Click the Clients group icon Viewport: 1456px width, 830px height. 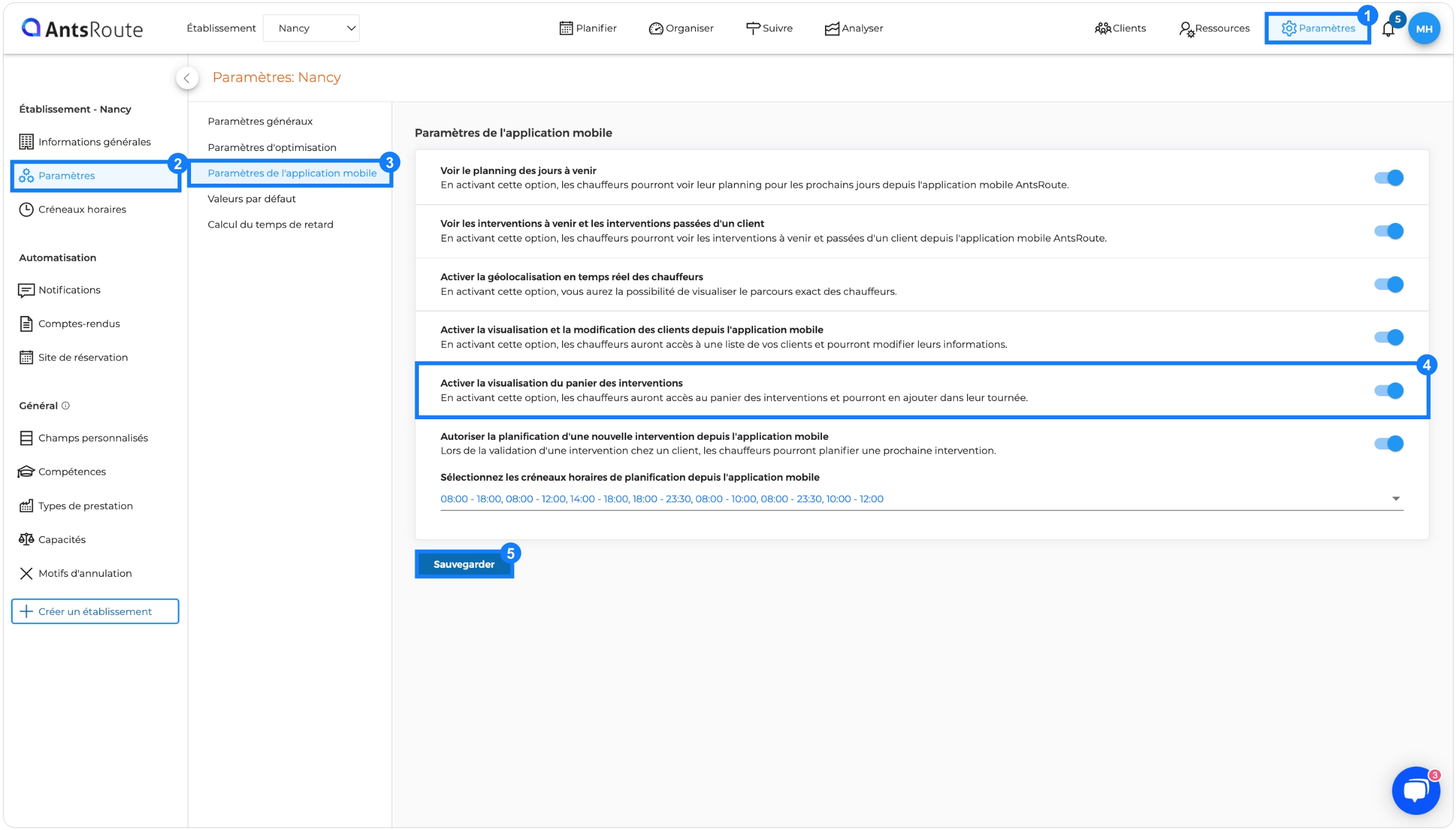(x=1103, y=28)
